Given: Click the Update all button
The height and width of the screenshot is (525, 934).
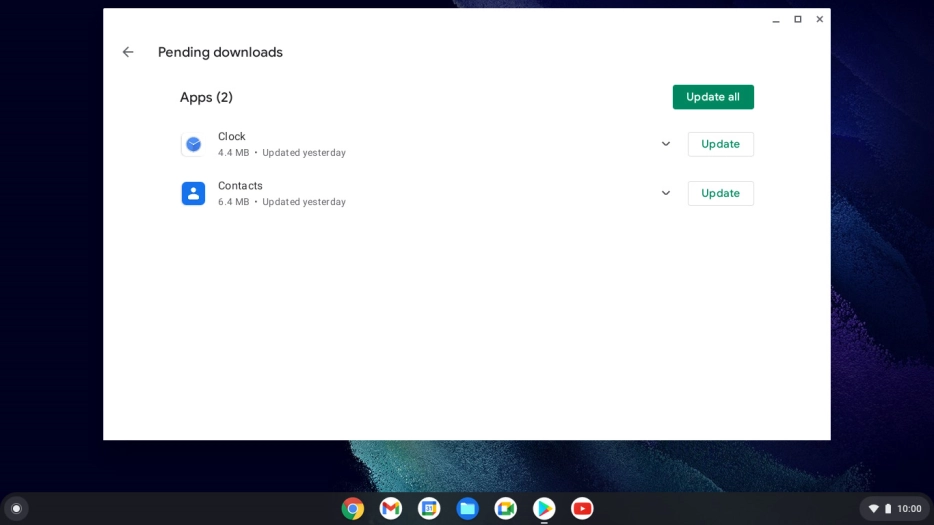Looking at the screenshot, I should coord(713,97).
